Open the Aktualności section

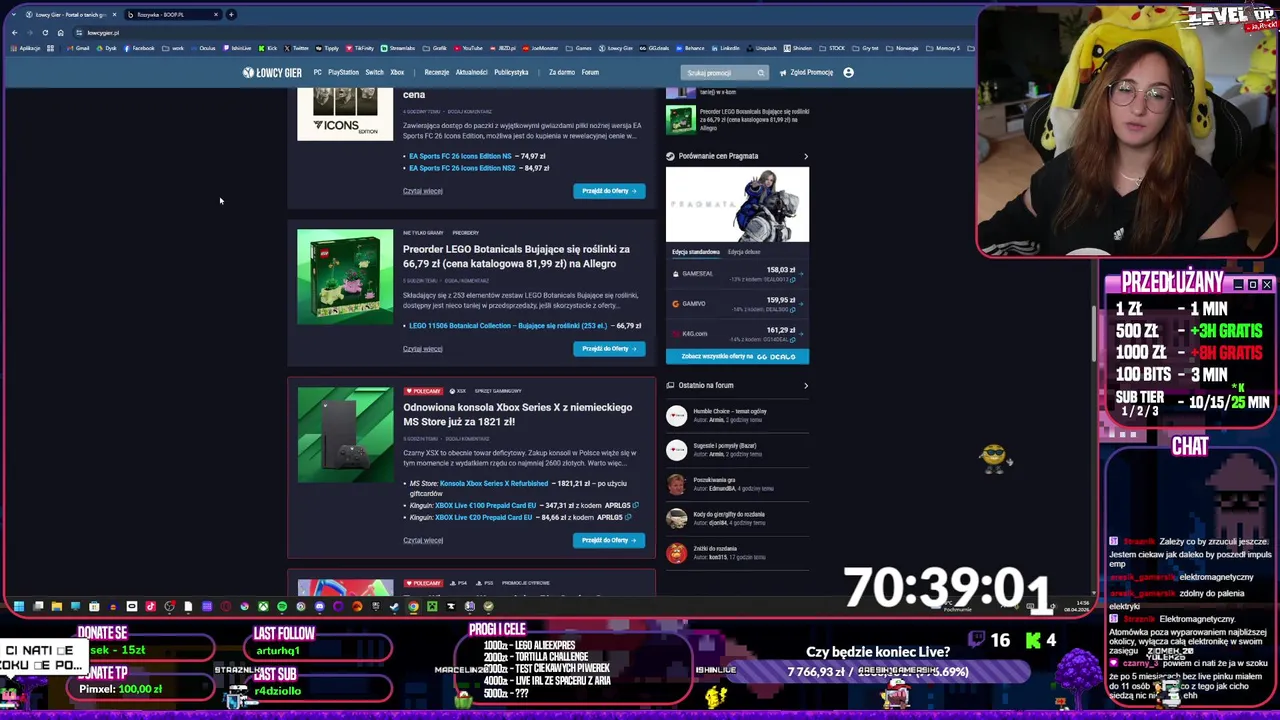coord(472,72)
